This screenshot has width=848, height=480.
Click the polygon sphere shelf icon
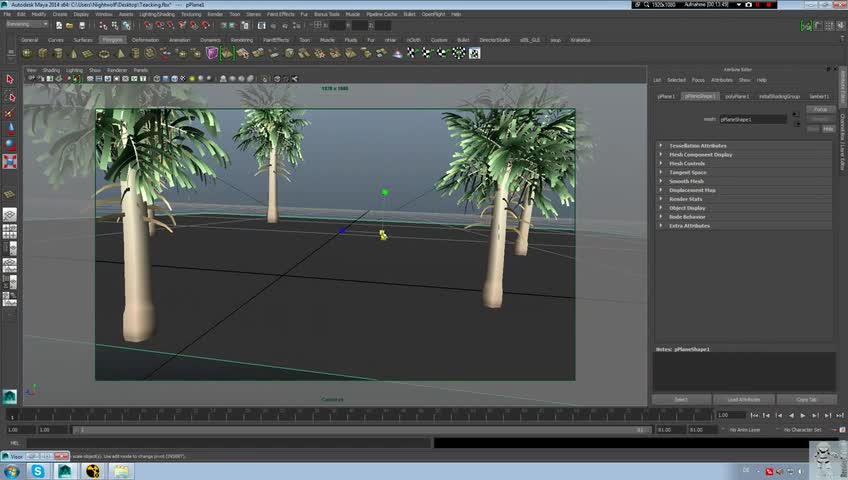pyautogui.click(x=27, y=53)
